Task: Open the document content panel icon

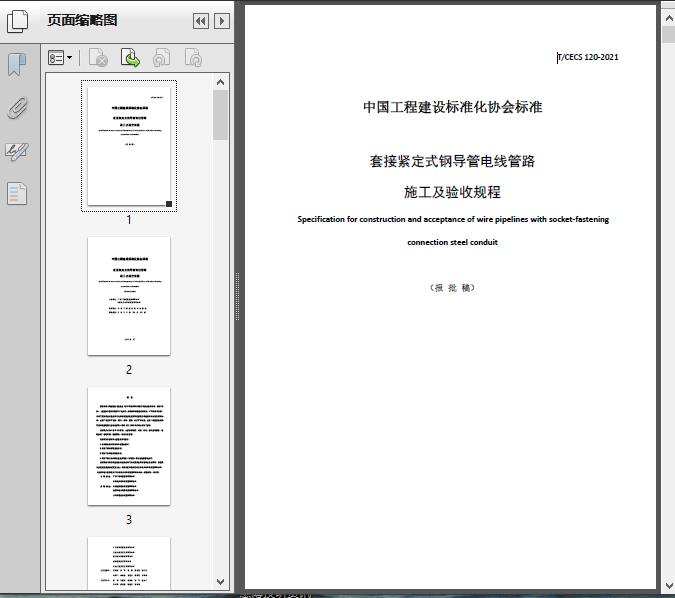Action: pos(17,194)
